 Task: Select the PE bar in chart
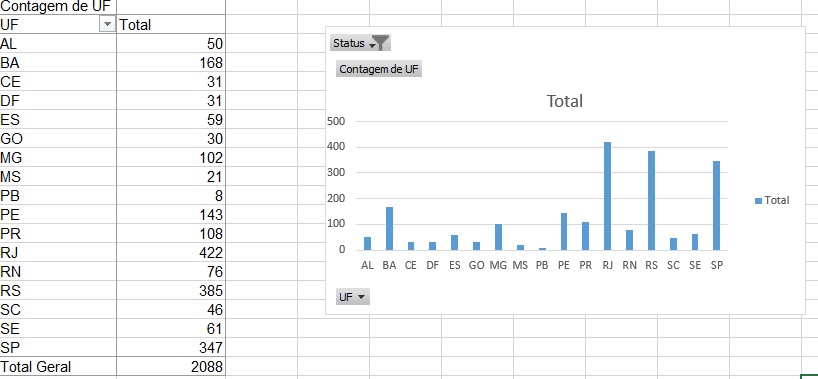pyautogui.click(x=564, y=232)
